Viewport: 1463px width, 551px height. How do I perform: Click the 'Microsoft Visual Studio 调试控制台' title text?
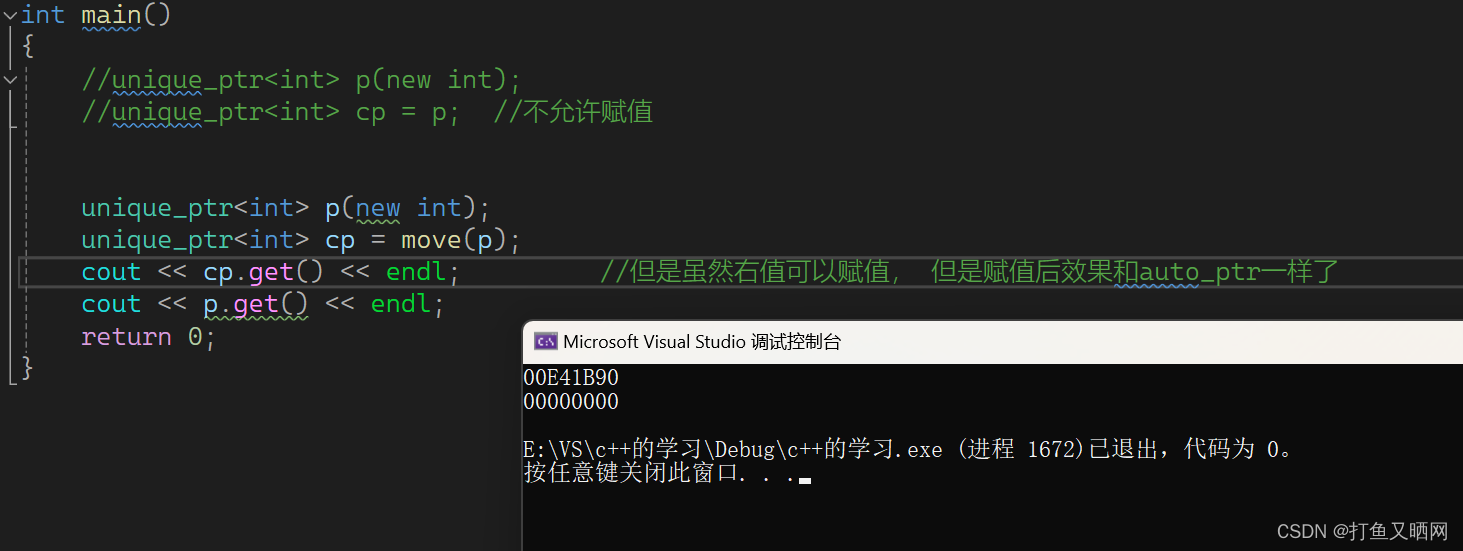pyautogui.click(x=702, y=342)
